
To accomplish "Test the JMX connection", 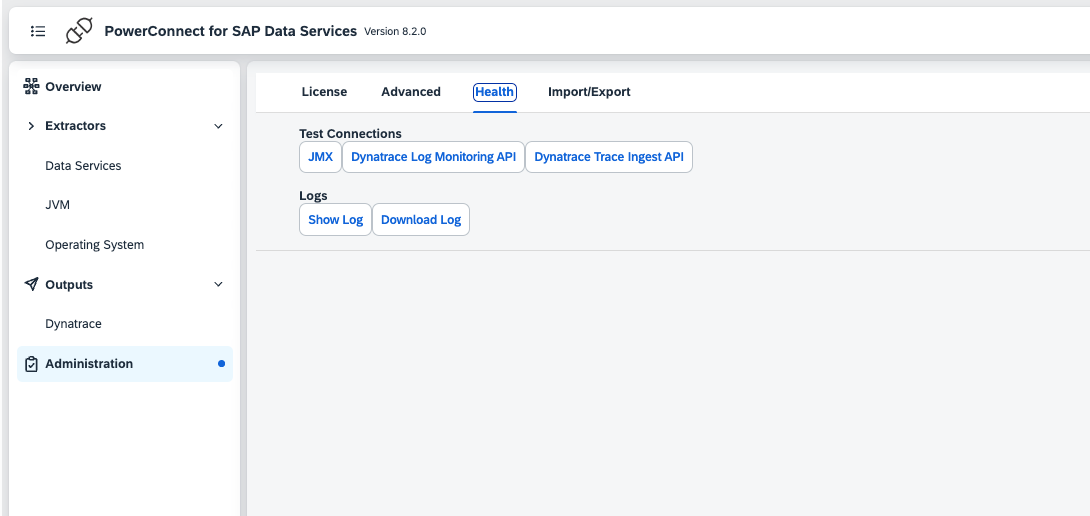I will 320,157.
